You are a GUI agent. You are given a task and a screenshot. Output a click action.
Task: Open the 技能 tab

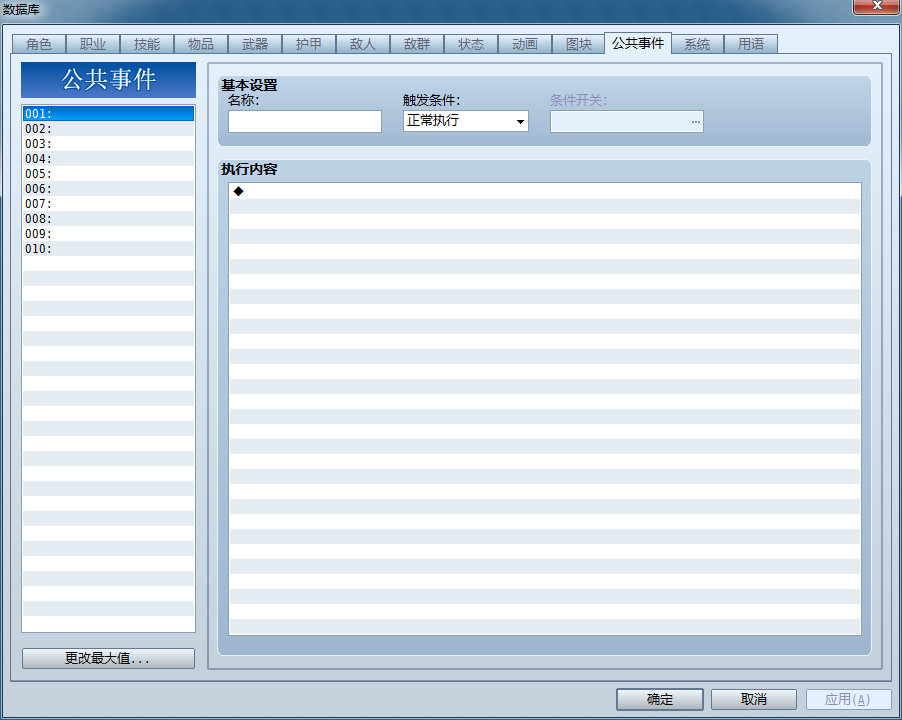[147, 44]
